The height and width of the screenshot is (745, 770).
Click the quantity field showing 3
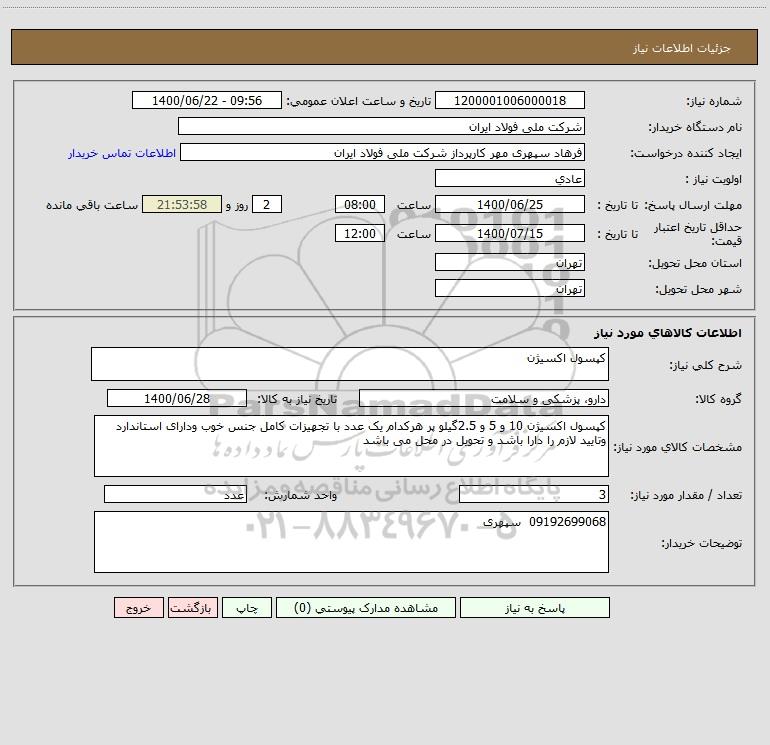pos(534,495)
